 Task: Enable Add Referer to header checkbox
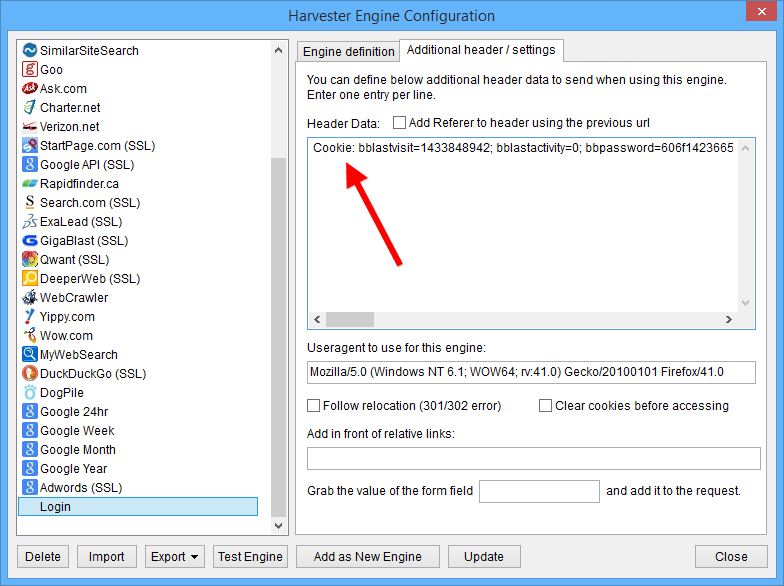399,122
